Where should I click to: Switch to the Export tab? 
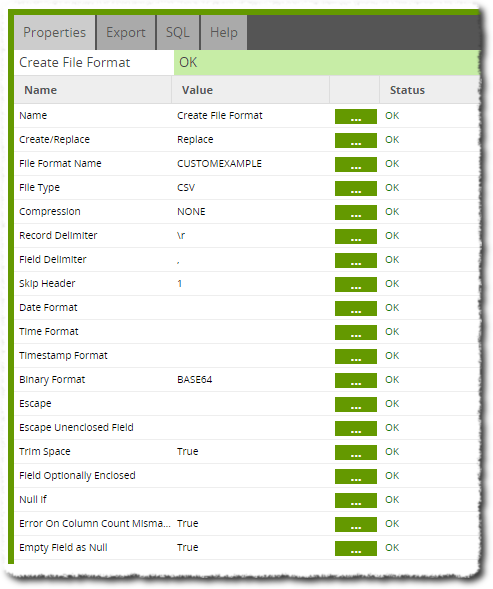tap(126, 33)
